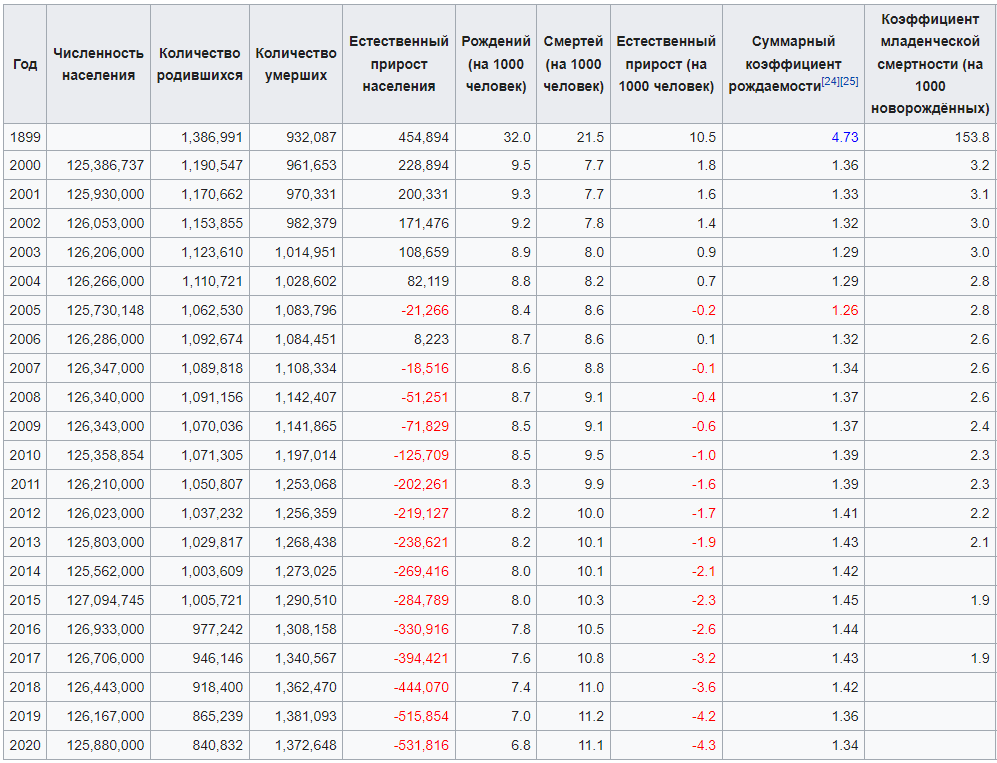The width and height of the screenshot is (997, 763).
Task: Click population value 126,167,000
Action: point(106,717)
